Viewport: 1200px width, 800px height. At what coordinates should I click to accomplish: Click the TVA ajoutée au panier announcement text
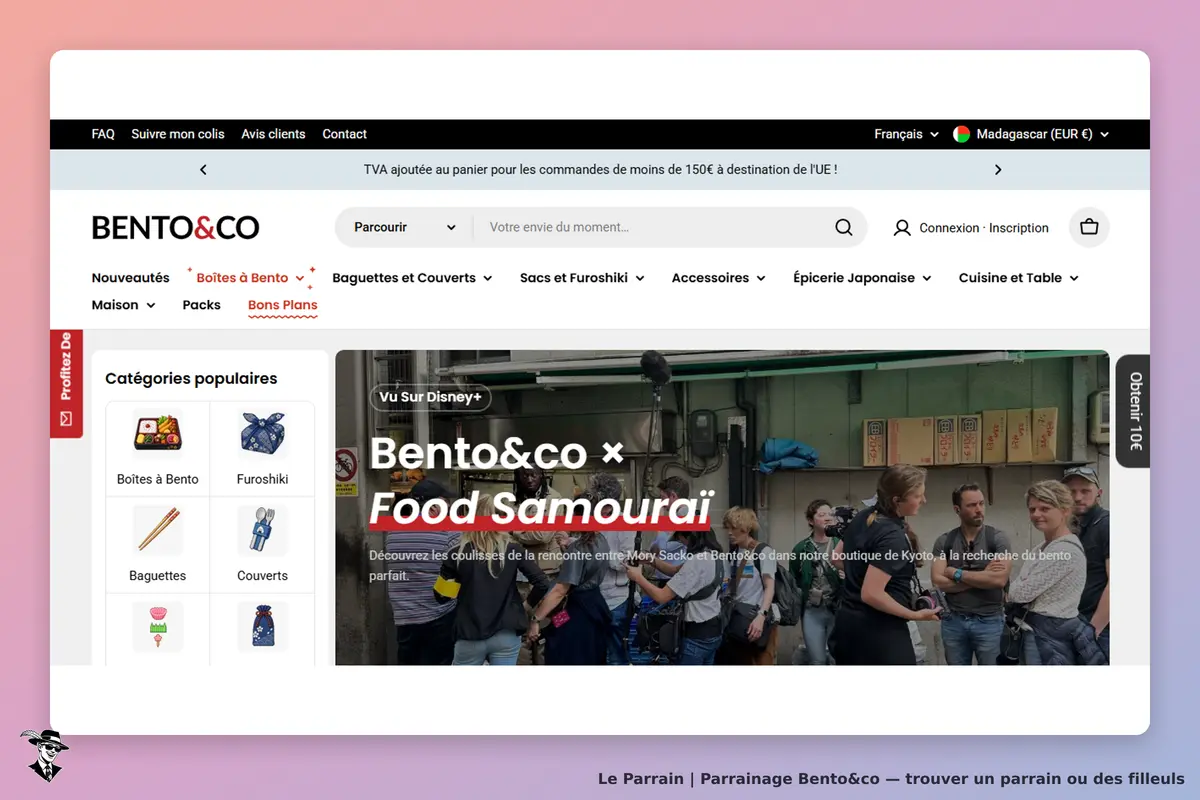click(600, 170)
